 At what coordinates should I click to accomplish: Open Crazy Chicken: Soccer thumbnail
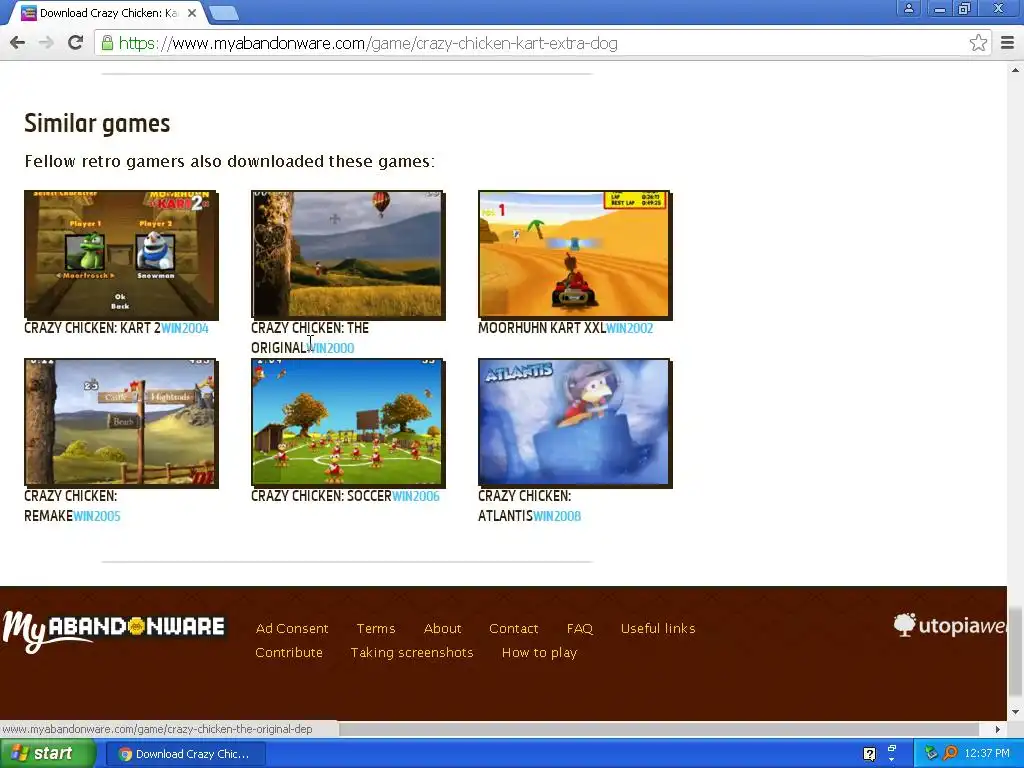pos(348,423)
